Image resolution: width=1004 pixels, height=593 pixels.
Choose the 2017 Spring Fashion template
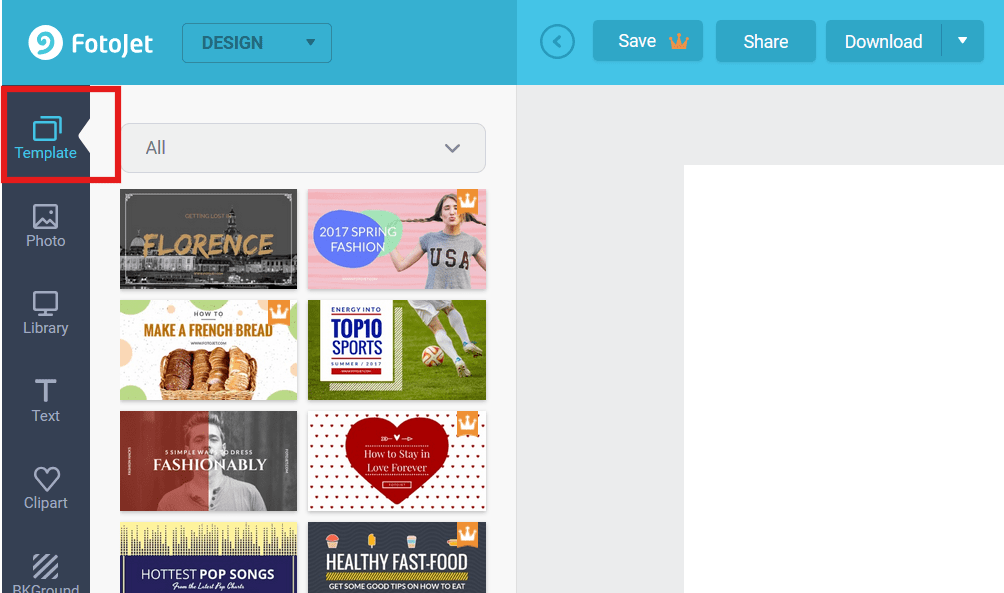[x=396, y=239]
